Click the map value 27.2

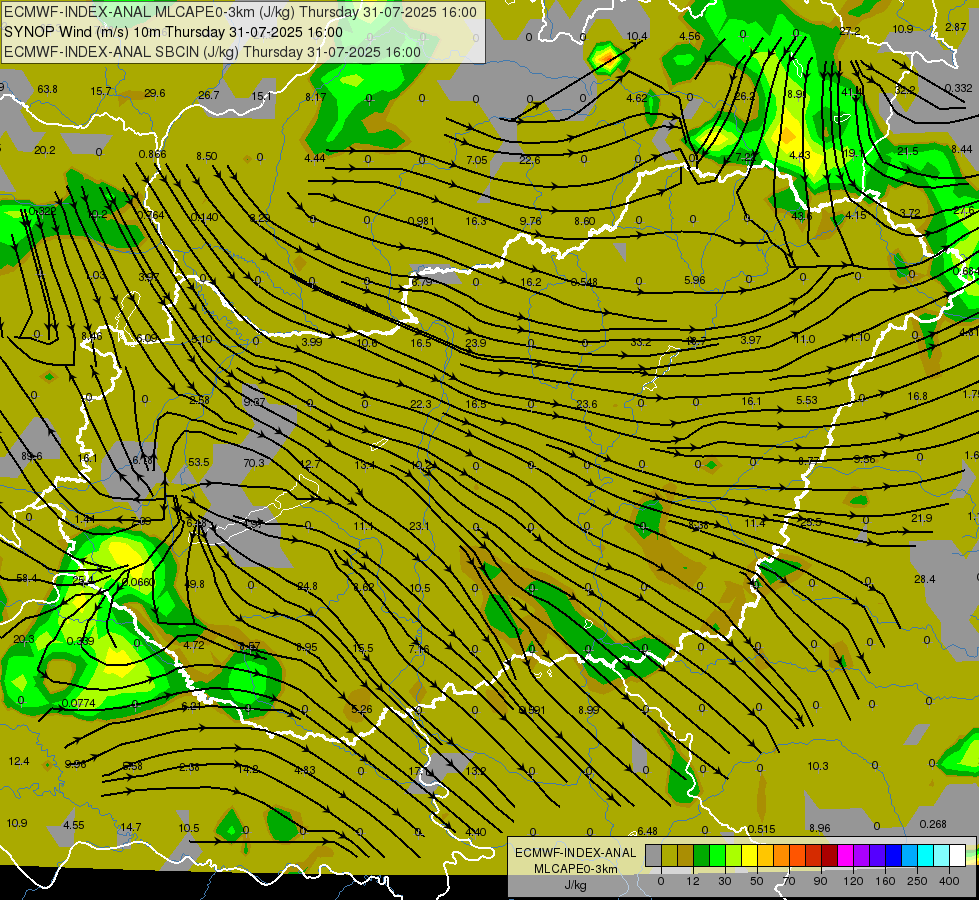[850, 31]
